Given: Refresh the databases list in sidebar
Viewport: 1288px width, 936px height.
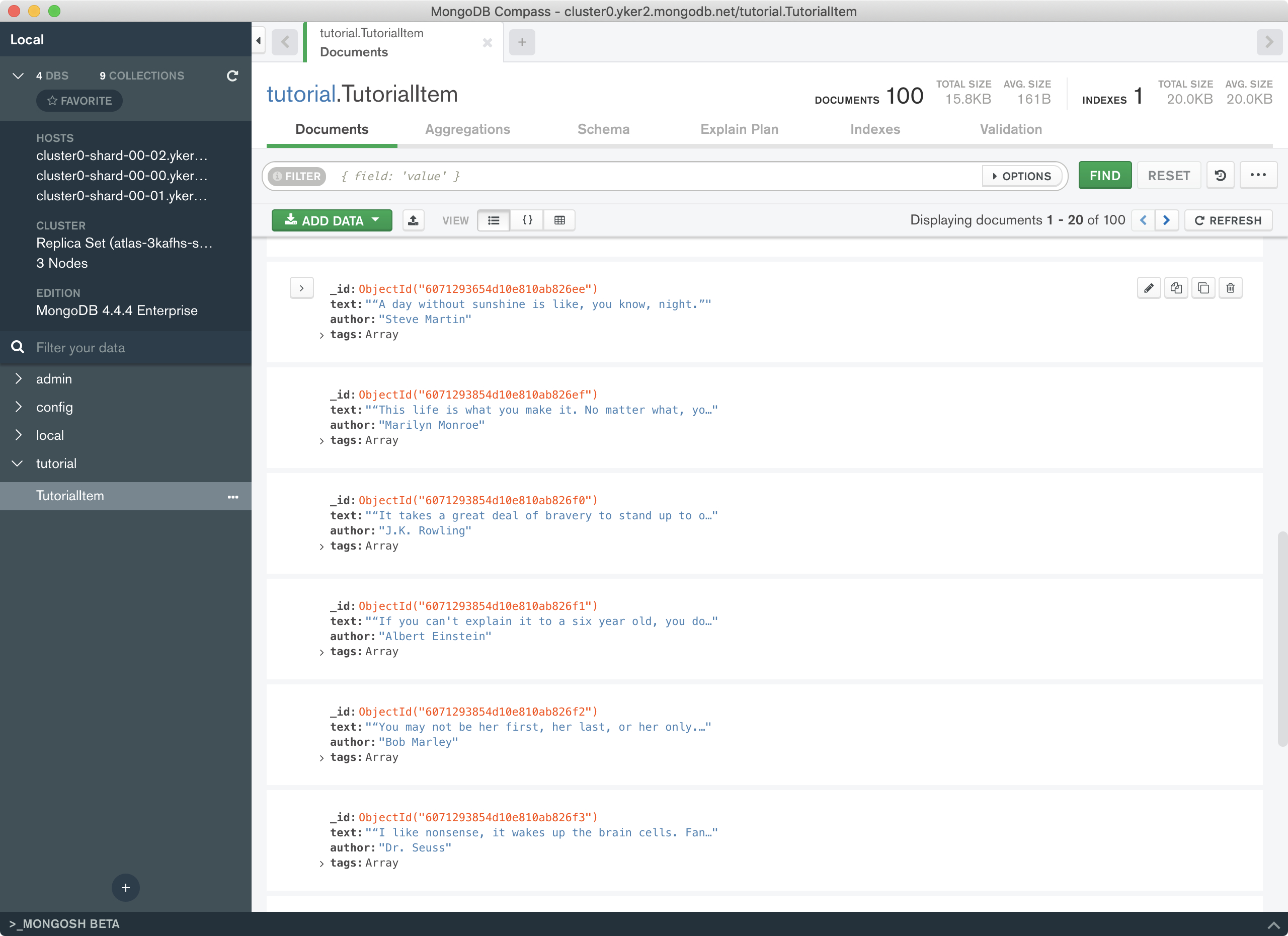Looking at the screenshot, I should pyautogui.click(x=232, y=75).
